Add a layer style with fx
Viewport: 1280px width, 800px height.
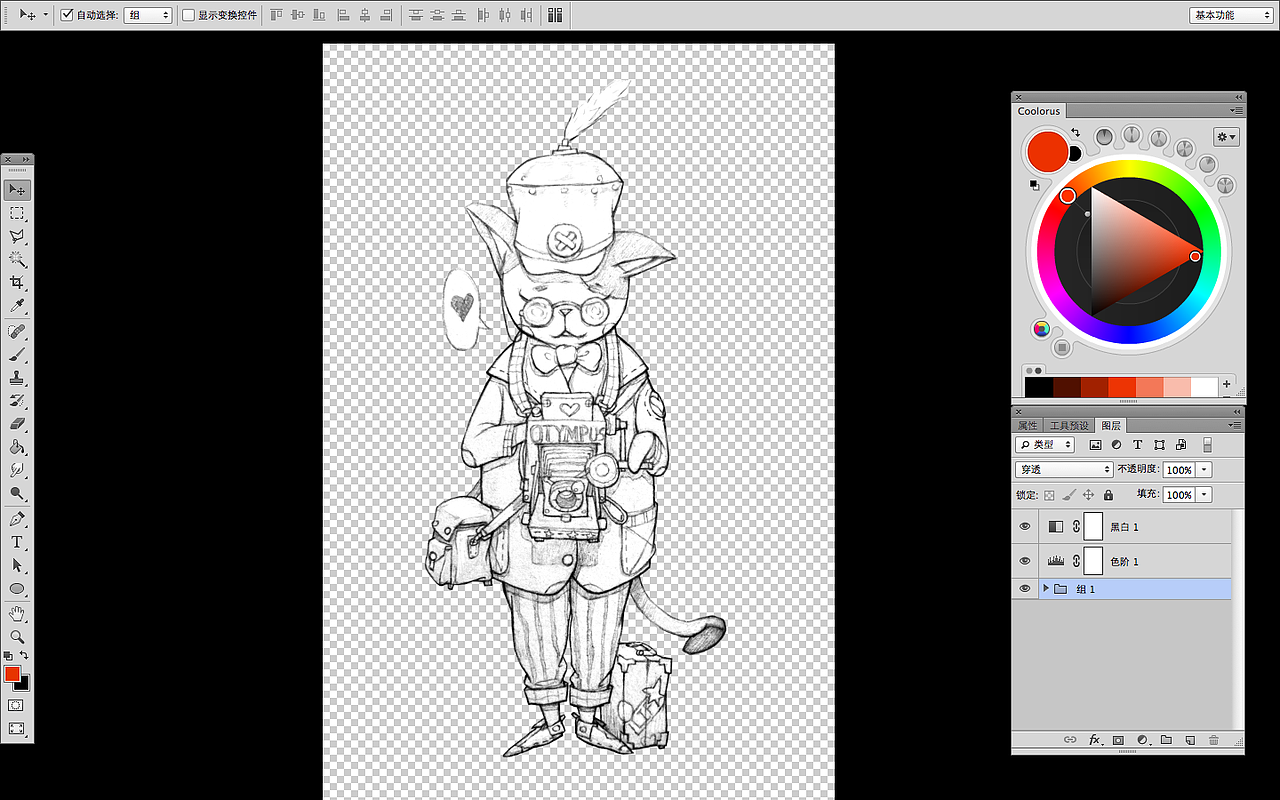pyautogui.click(x=1095, y=740)
